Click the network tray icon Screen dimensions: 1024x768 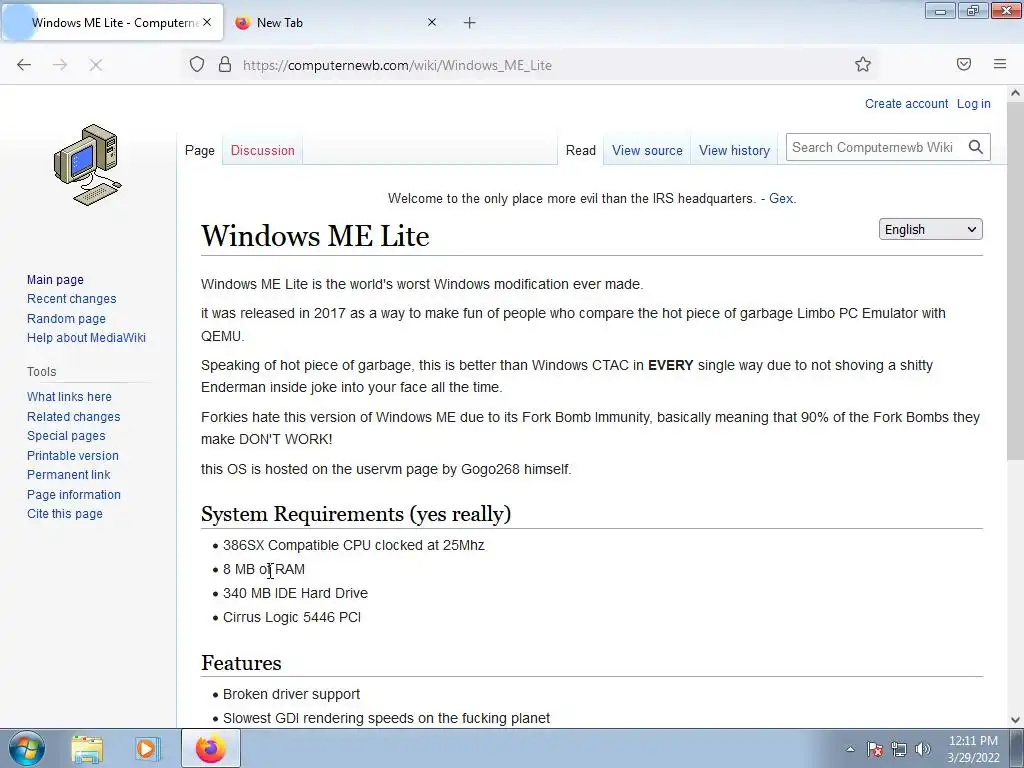tap(899, 750)
